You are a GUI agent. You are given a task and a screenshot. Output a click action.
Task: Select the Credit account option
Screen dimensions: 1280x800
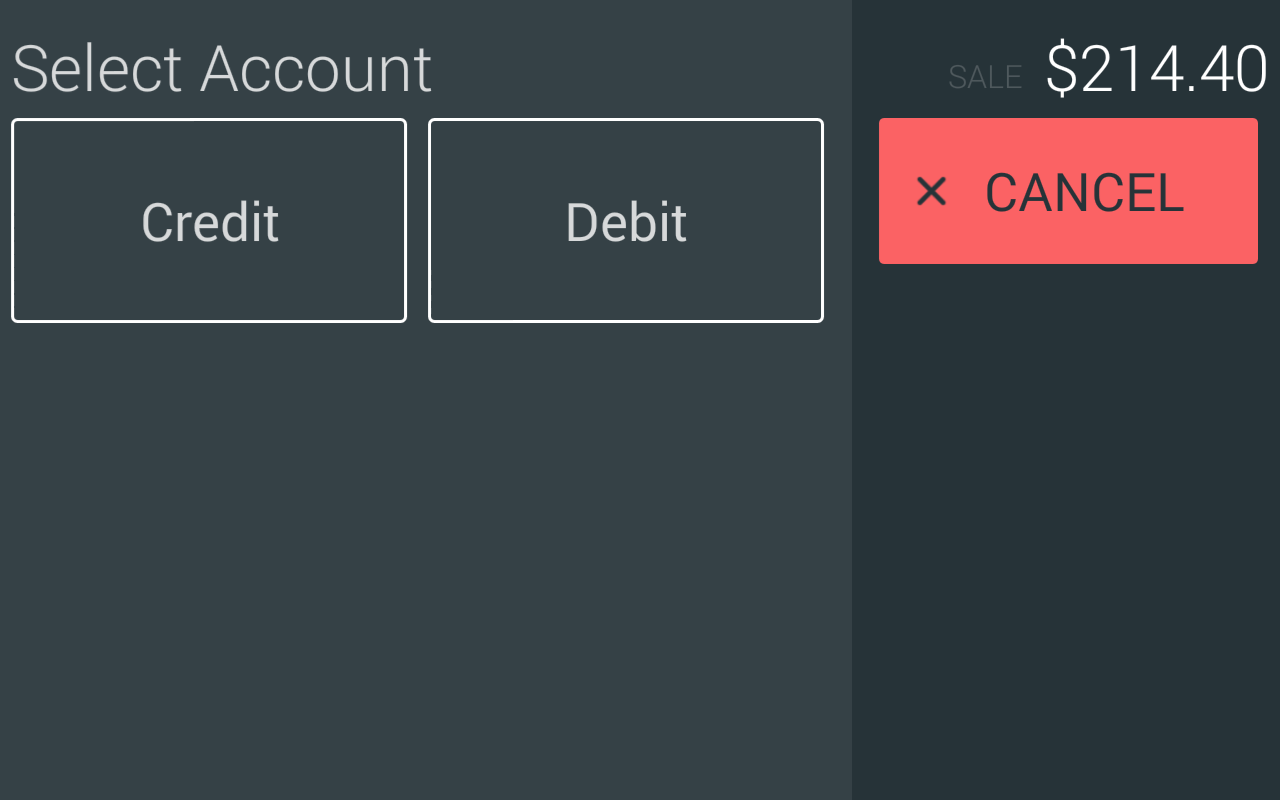209,221
